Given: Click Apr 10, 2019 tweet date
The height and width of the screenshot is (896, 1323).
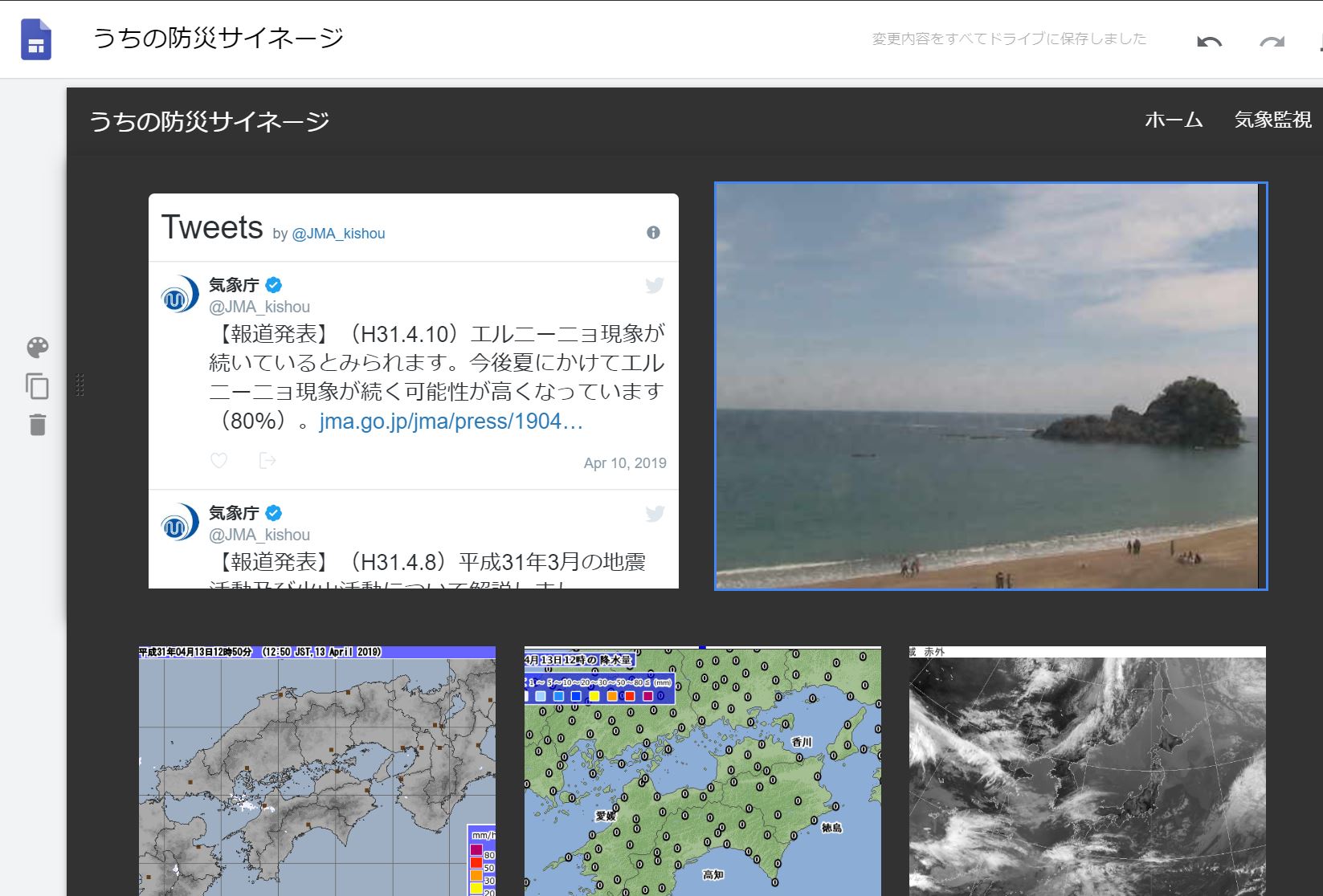Looking at the screenshot, I should (x=625, y=463).
